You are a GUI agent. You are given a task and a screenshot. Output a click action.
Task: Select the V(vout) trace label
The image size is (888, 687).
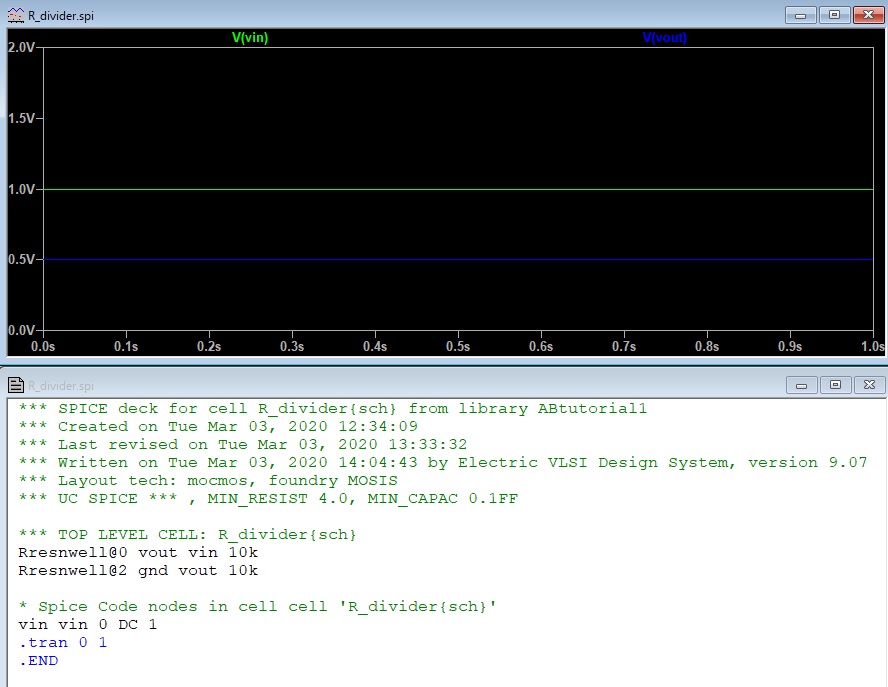coord(664,38)
